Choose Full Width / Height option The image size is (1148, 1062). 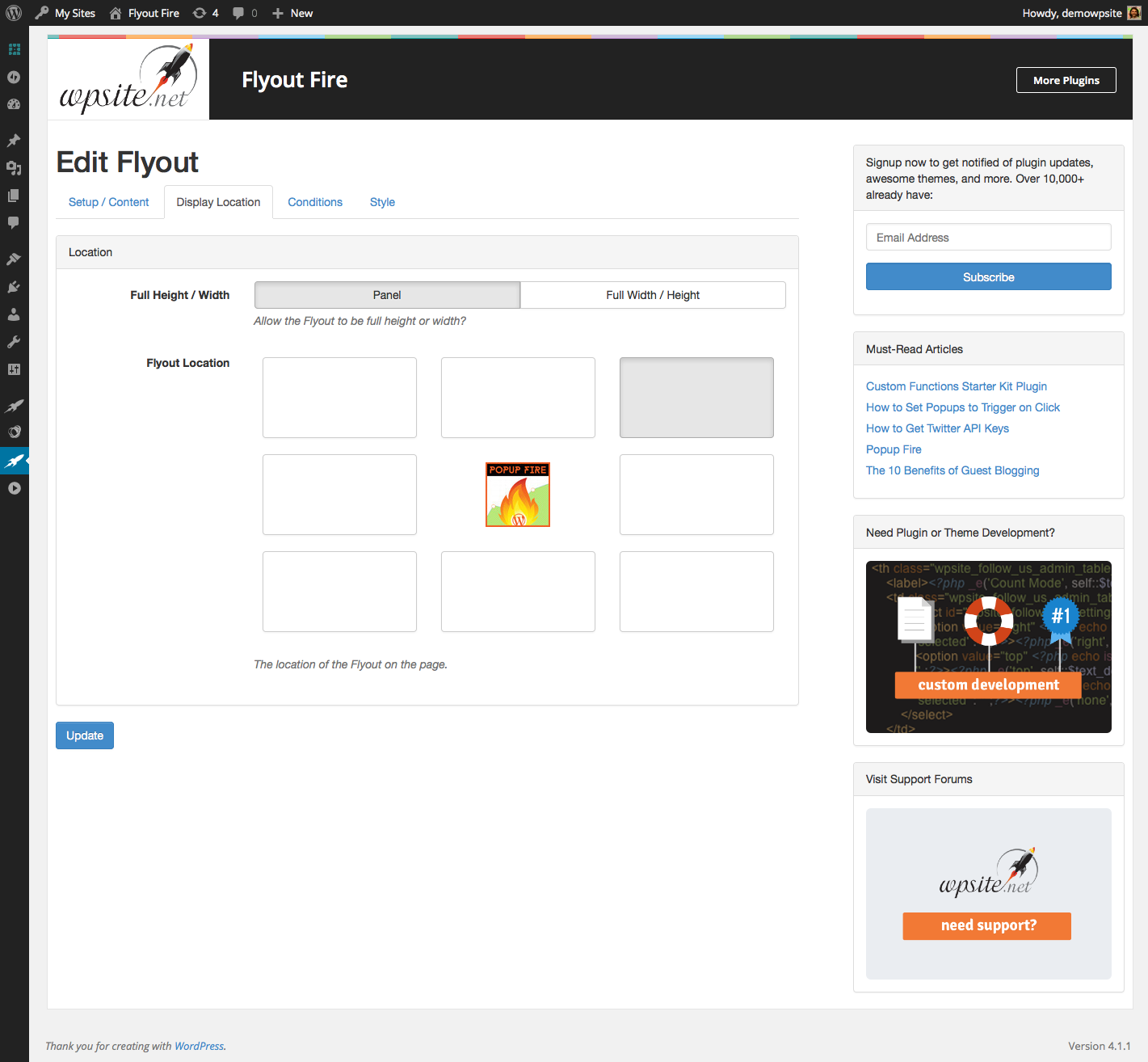point(653,295)
